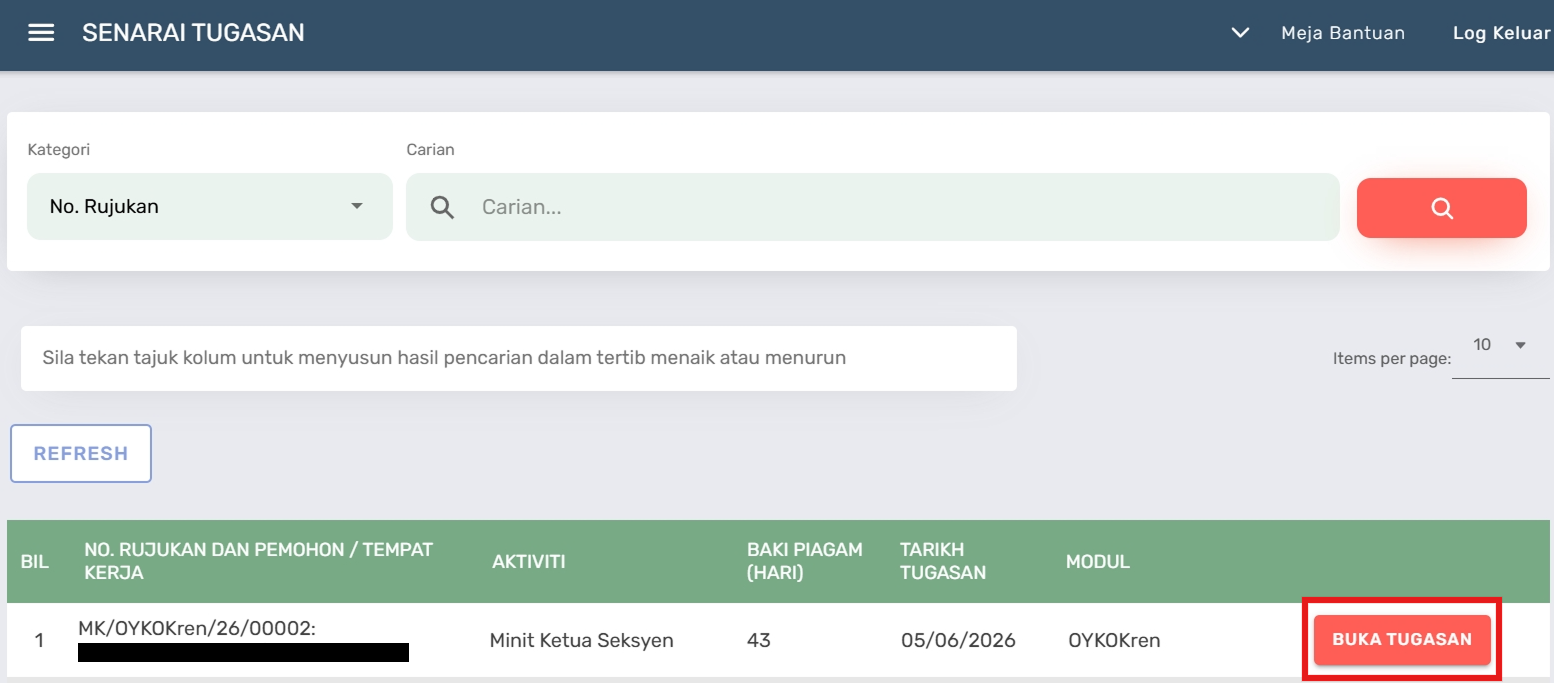Click the magnifier icon inside Carian field
Image resolution: width=1554 pixels, height=683 pixels.
point(442,207)
